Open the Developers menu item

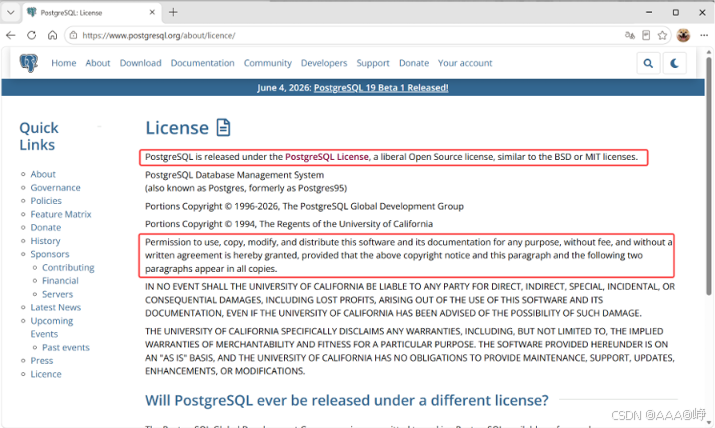324,63
